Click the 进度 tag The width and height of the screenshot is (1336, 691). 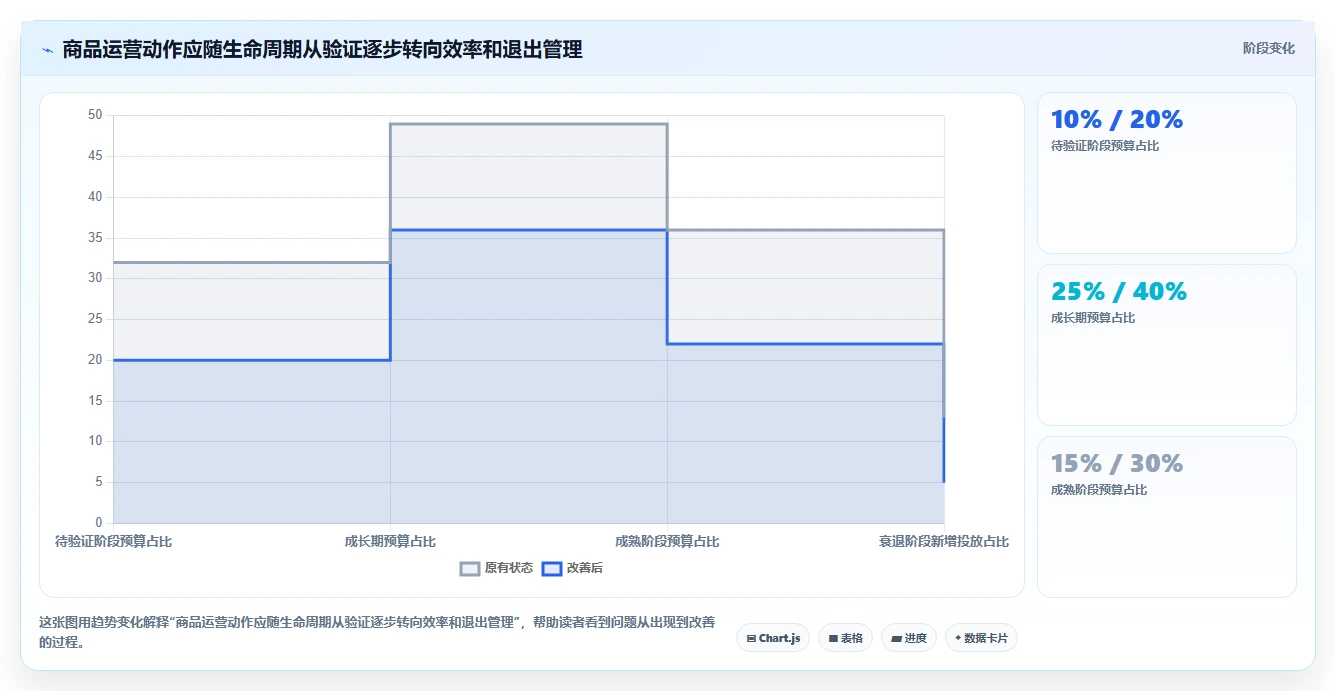coord(909,638)
